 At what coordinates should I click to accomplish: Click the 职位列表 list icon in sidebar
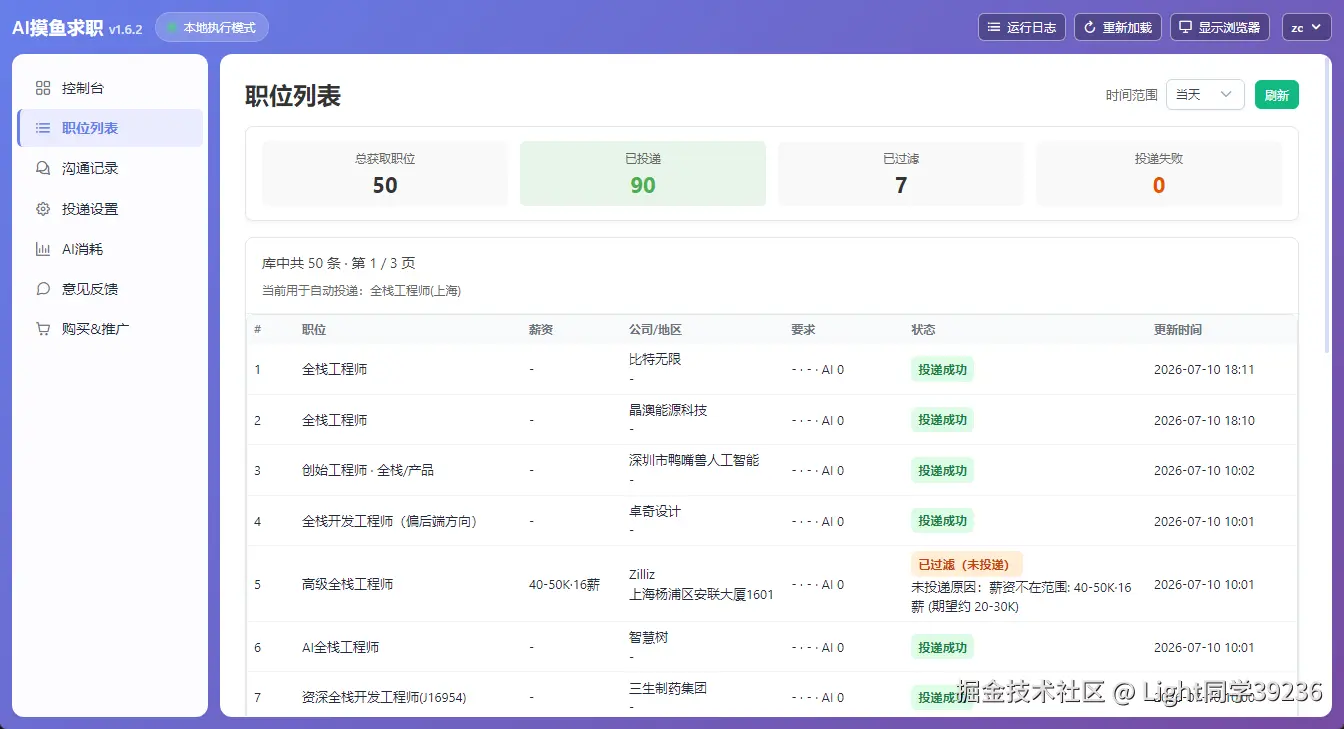42,128
